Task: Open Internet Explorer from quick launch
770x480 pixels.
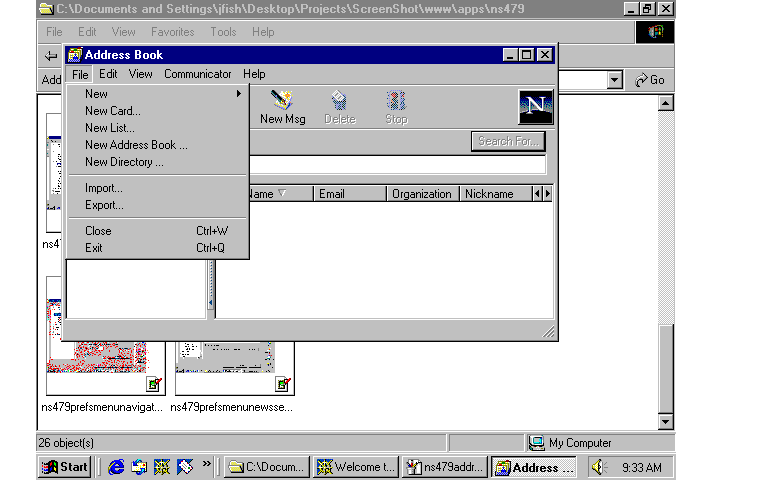Action: [116, 467]
